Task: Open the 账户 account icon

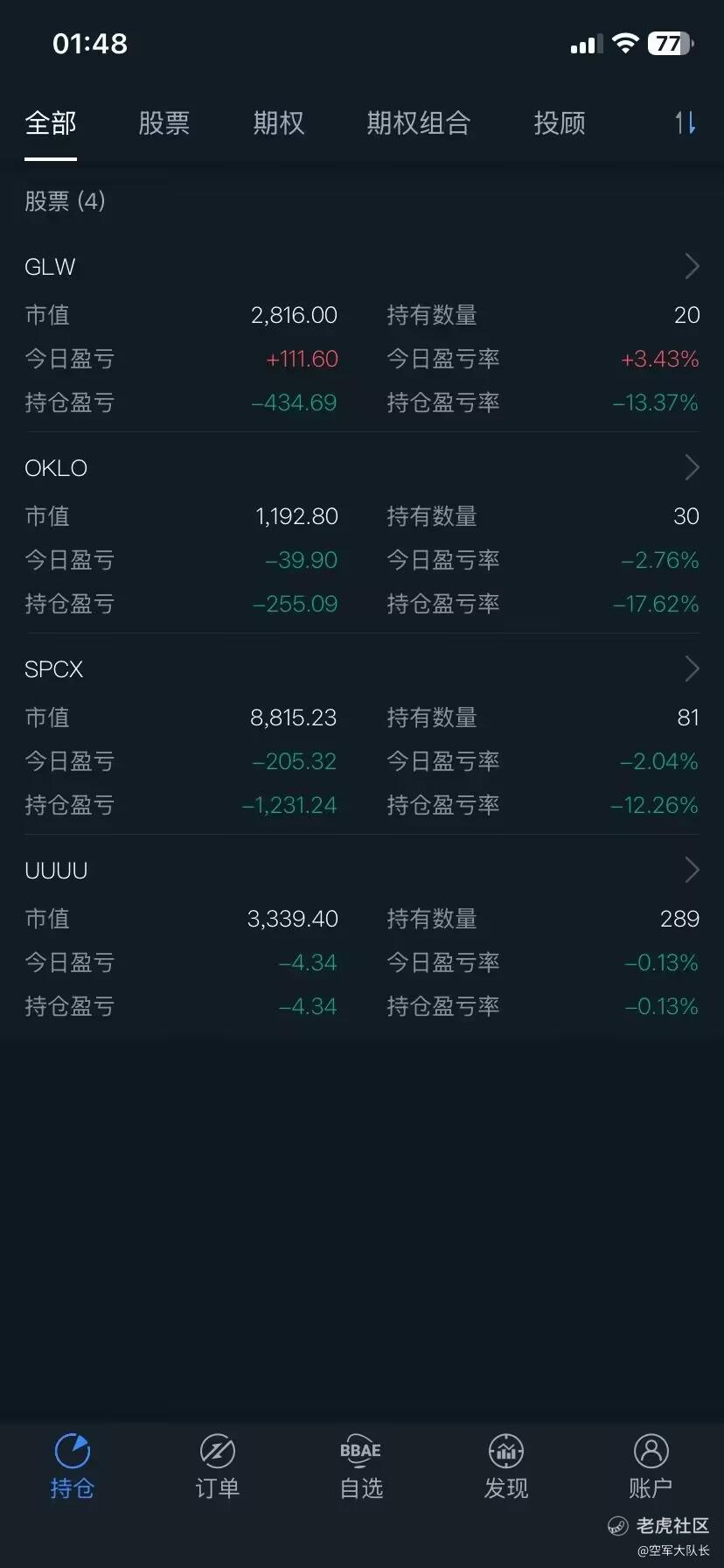Action: coord(651,1452)
